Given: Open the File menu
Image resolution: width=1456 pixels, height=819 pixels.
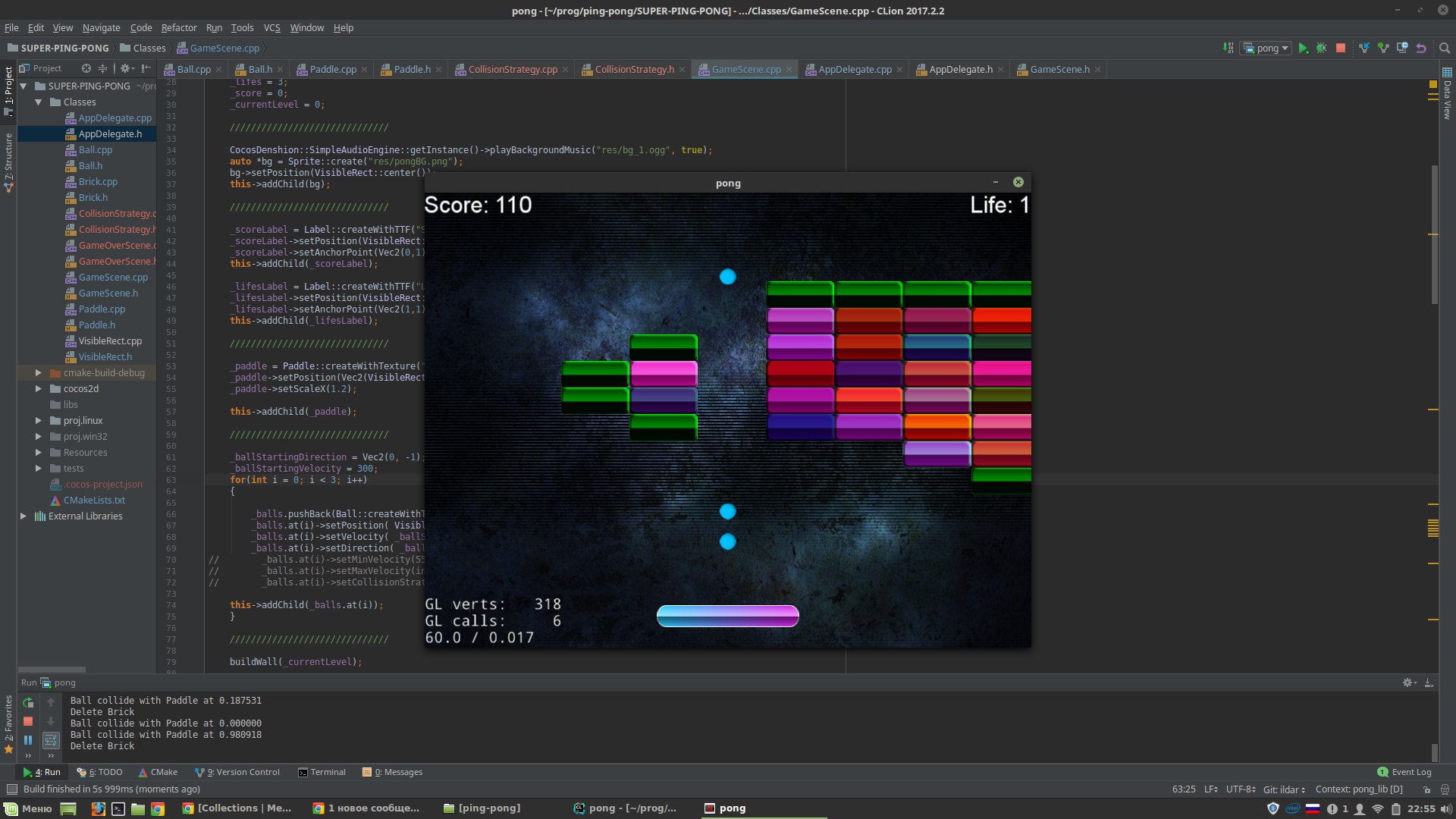Looking at the screenshot, I should (x=11, y=27).
